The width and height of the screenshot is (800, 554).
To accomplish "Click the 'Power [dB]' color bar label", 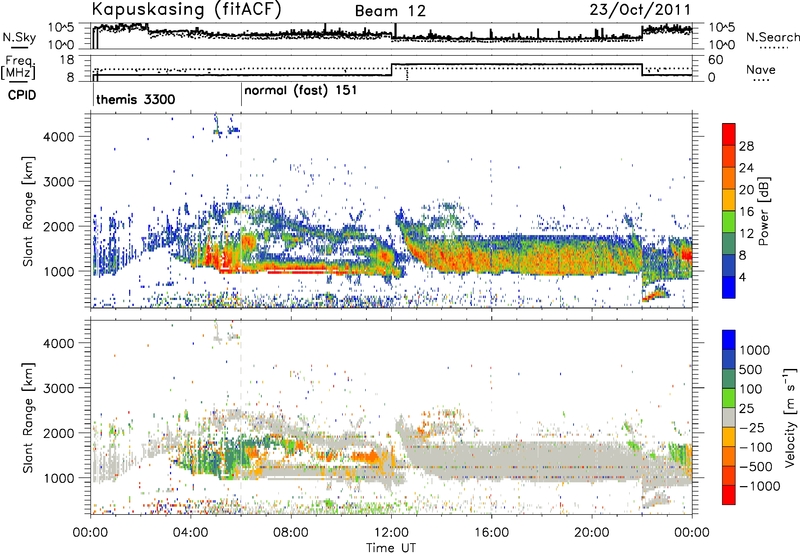I will click(763, 211).
